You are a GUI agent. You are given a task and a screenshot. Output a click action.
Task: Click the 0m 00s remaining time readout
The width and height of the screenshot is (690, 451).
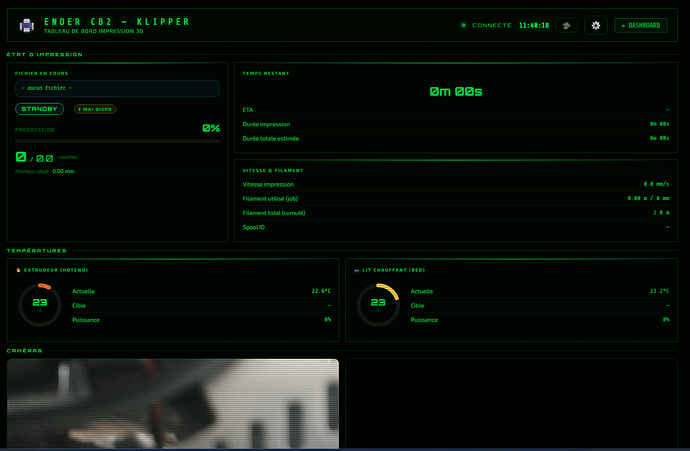click(456, 92)
